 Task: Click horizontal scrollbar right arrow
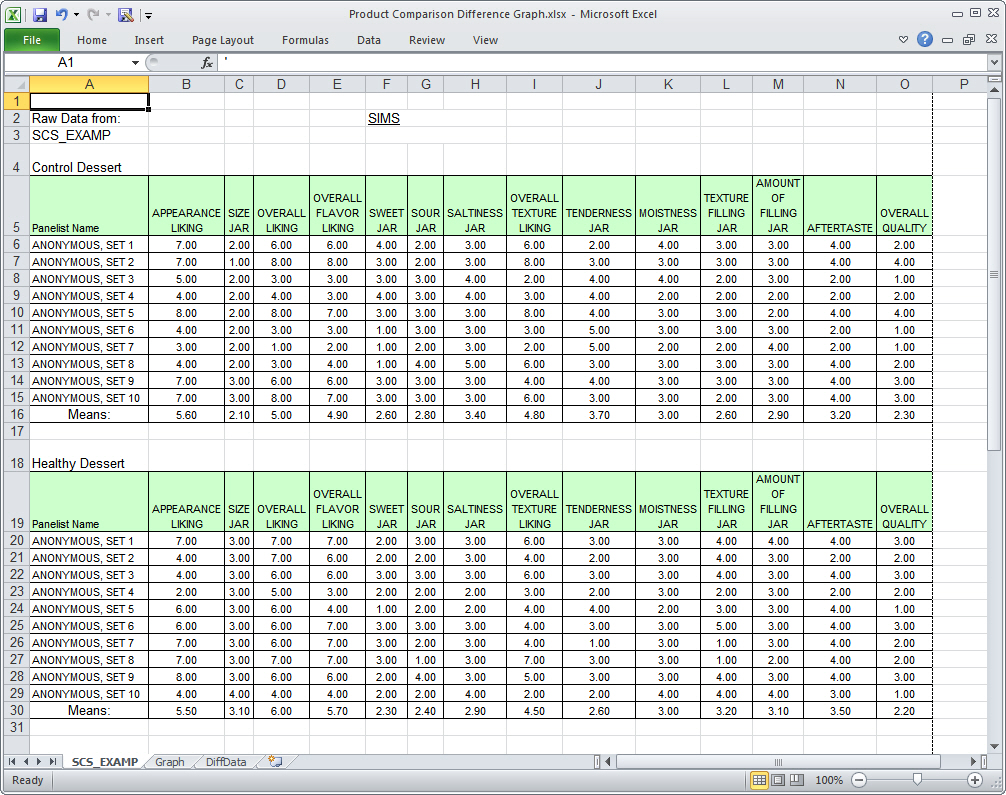click(973, 762)
